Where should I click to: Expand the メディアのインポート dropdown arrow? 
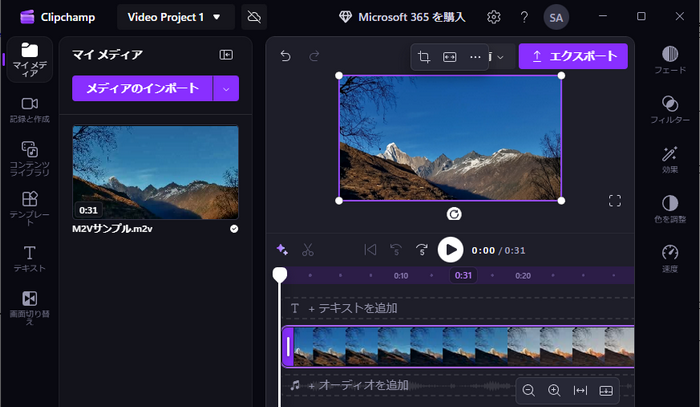pos(227,88)
